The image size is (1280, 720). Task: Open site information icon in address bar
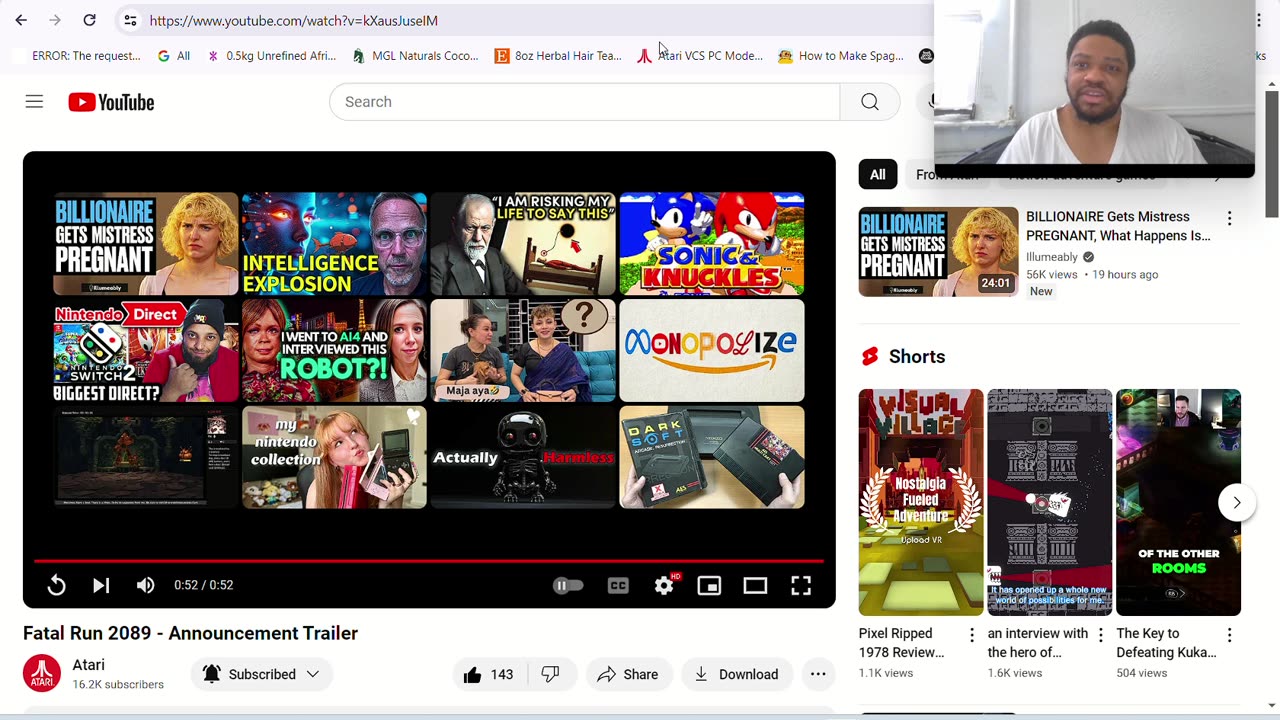[x=130, y=20]
